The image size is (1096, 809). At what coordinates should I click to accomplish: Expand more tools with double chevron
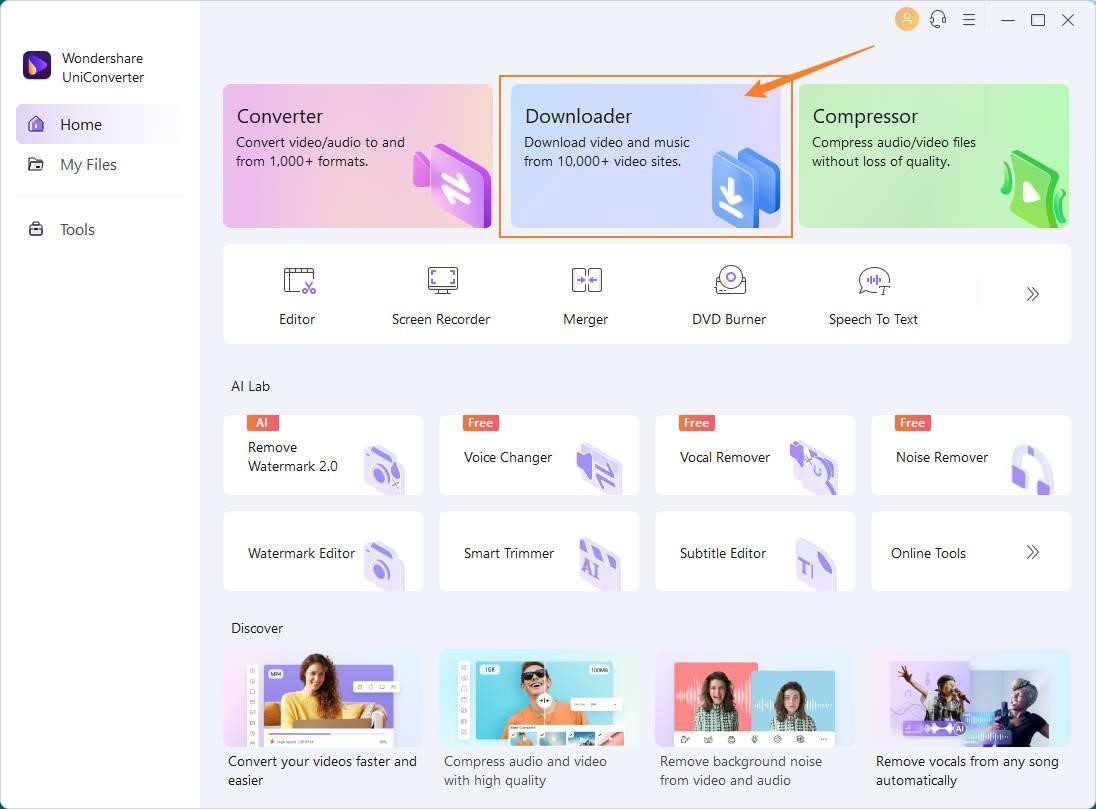pyautogui.click(x=1032, y=294)
